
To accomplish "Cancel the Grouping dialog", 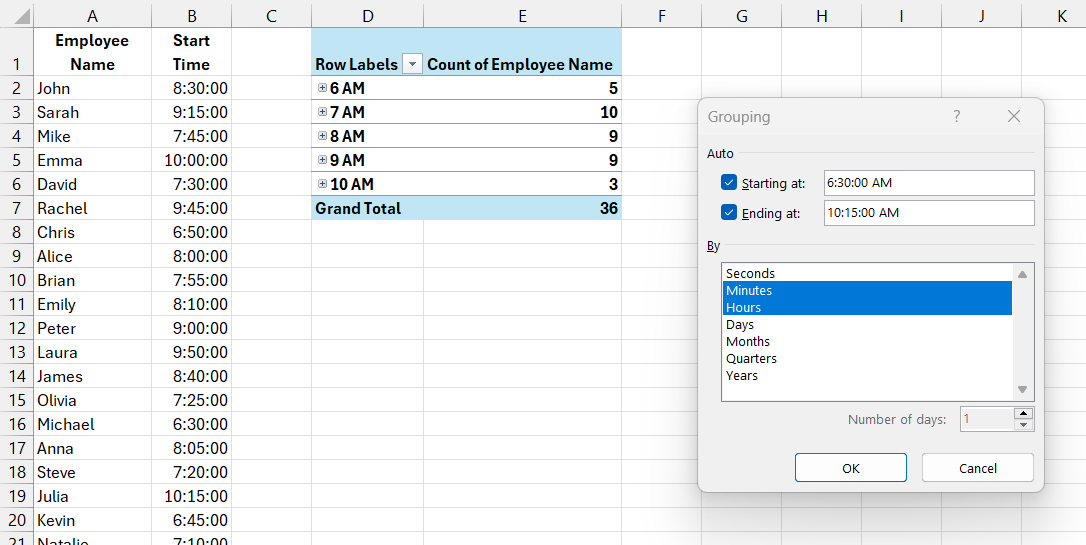I will point(977,468).
